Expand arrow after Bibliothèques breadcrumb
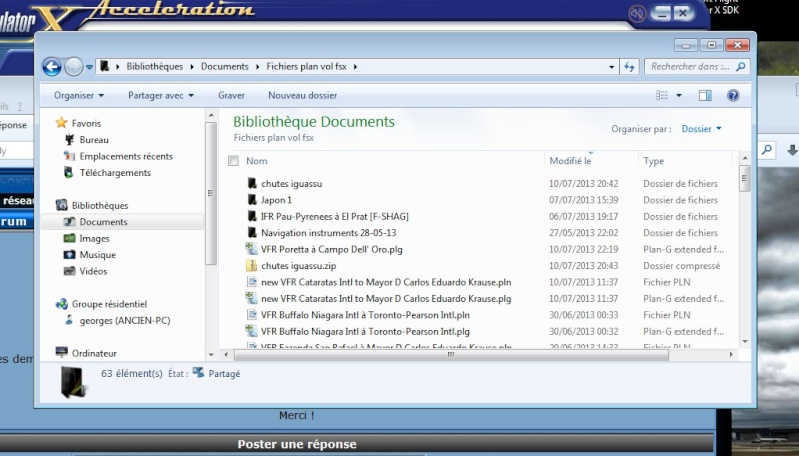799x456 pixels. (193, 67)
